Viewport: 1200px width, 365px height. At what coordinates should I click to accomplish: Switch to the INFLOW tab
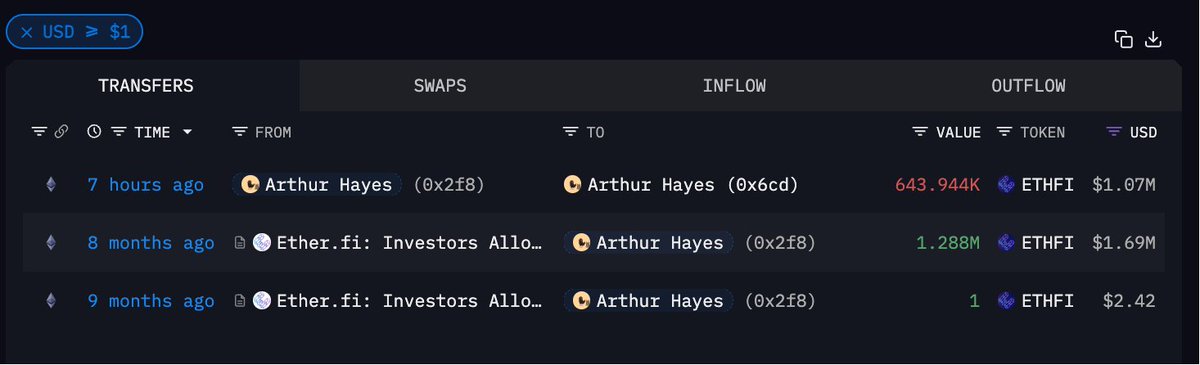[x=734, y=86]
